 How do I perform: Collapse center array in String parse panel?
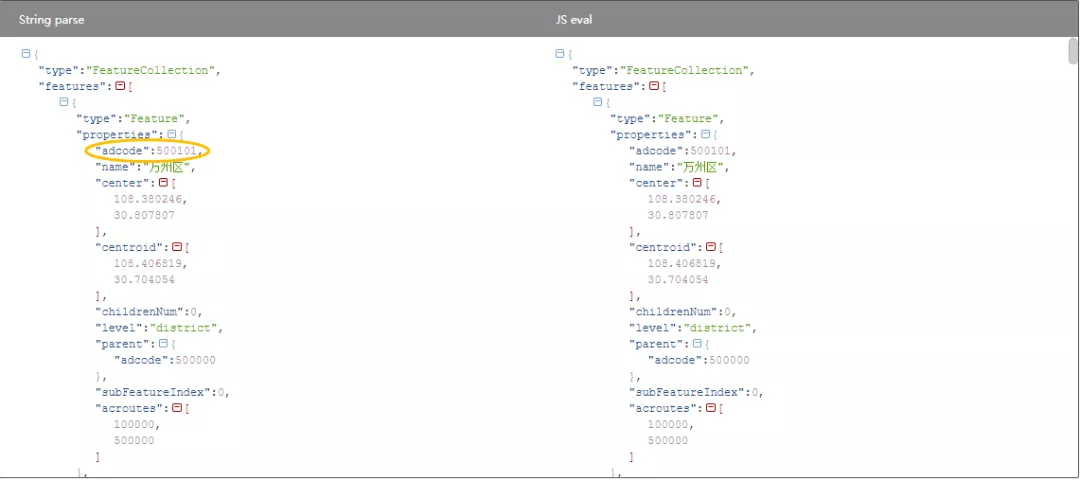(163, 183)
